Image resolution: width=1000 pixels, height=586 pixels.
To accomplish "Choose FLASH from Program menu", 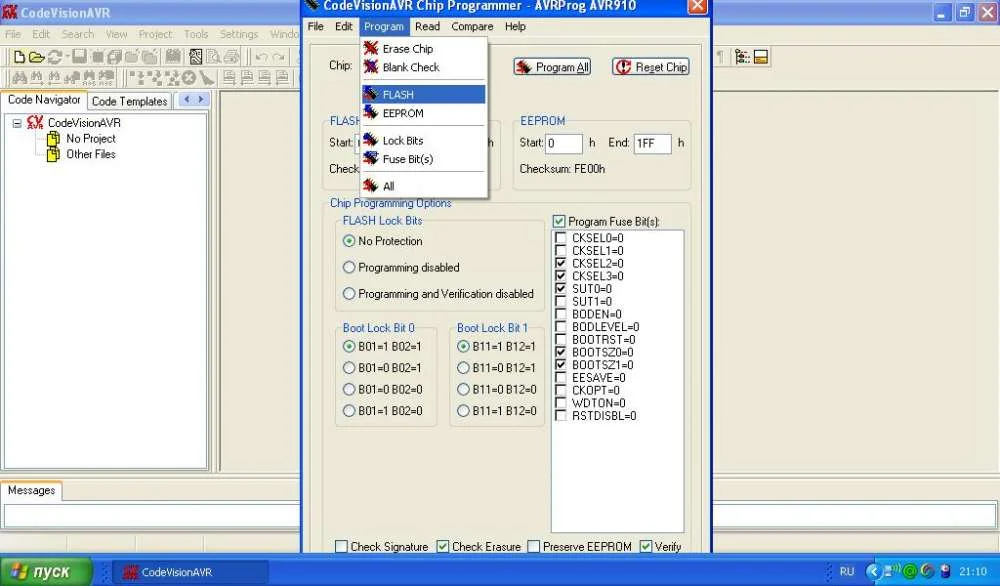I will 423,94.
